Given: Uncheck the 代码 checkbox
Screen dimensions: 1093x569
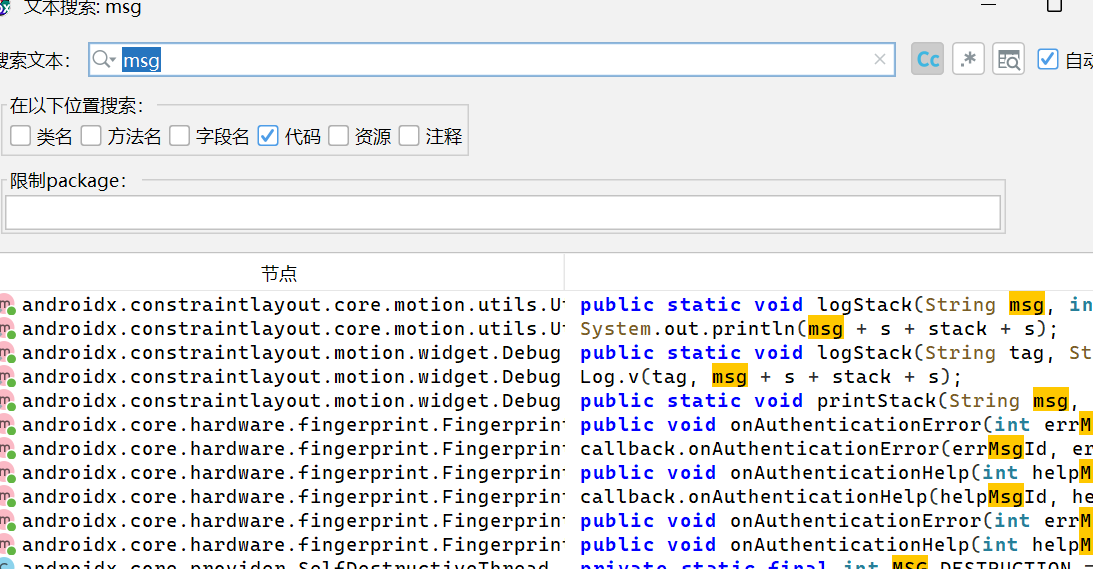Looking at the screenshot, I should pyautogui.click(x=268, y=135).
